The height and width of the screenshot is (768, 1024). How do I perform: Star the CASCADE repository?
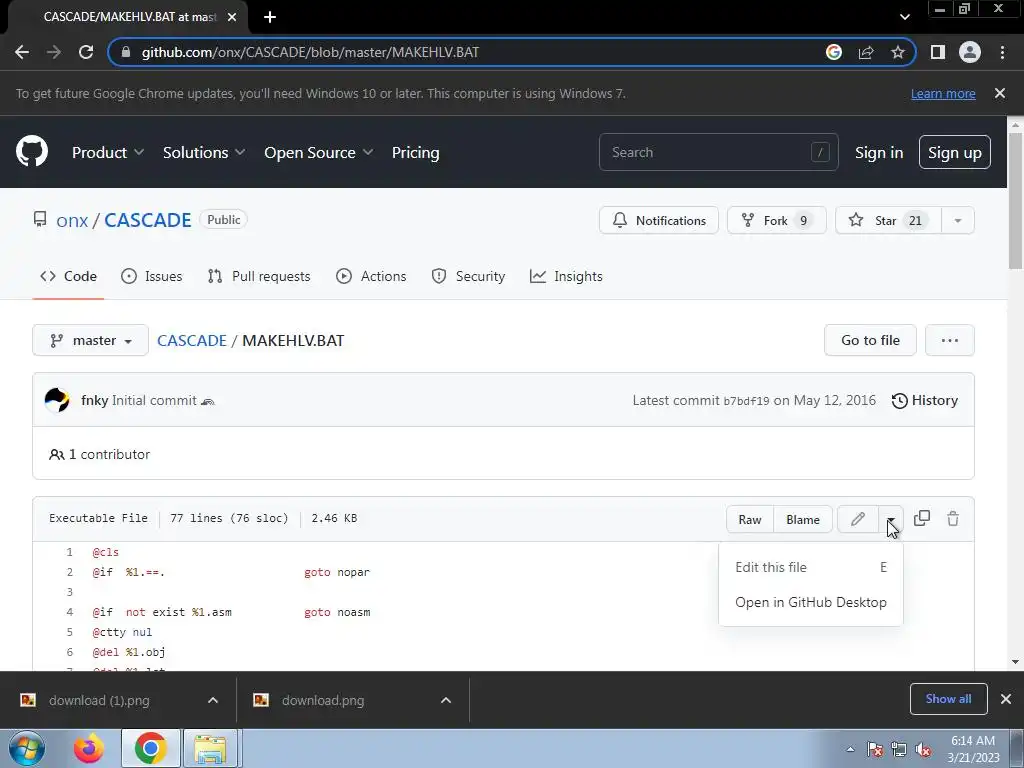tap(888, 221)
